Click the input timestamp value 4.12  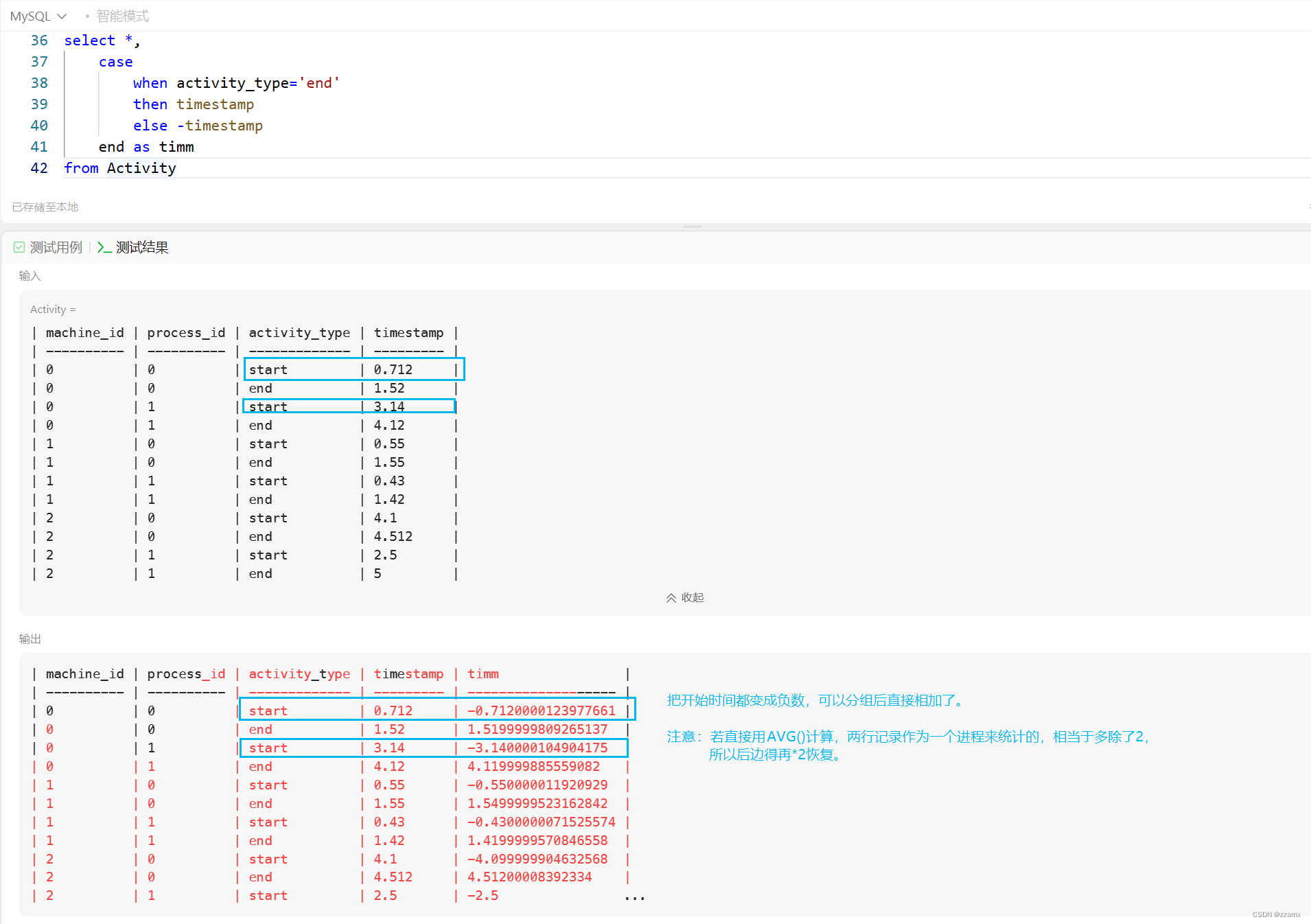(x=389, y=426)
